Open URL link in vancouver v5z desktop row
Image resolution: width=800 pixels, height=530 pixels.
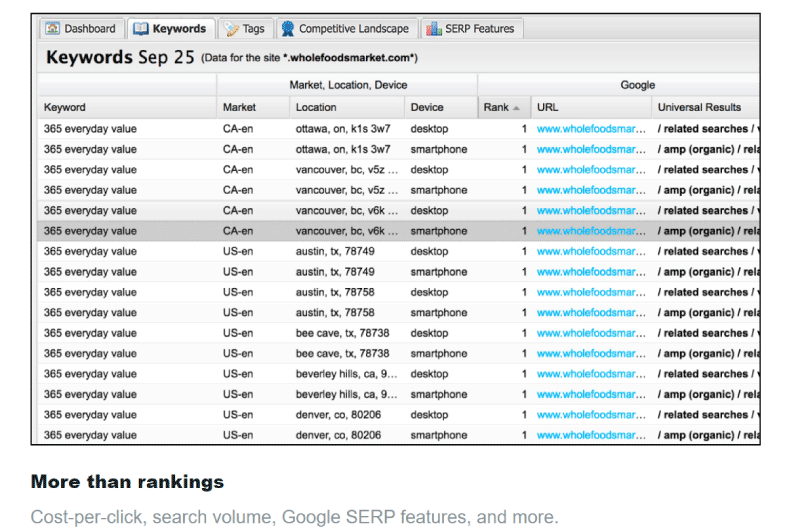[x=591, y=170]
